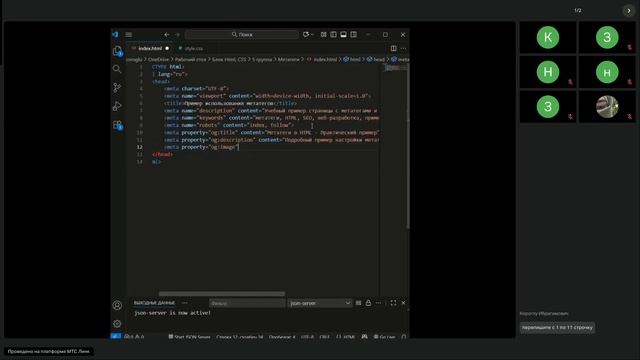
Task: Change the CRLF line ending
Action: click(324, 337)
